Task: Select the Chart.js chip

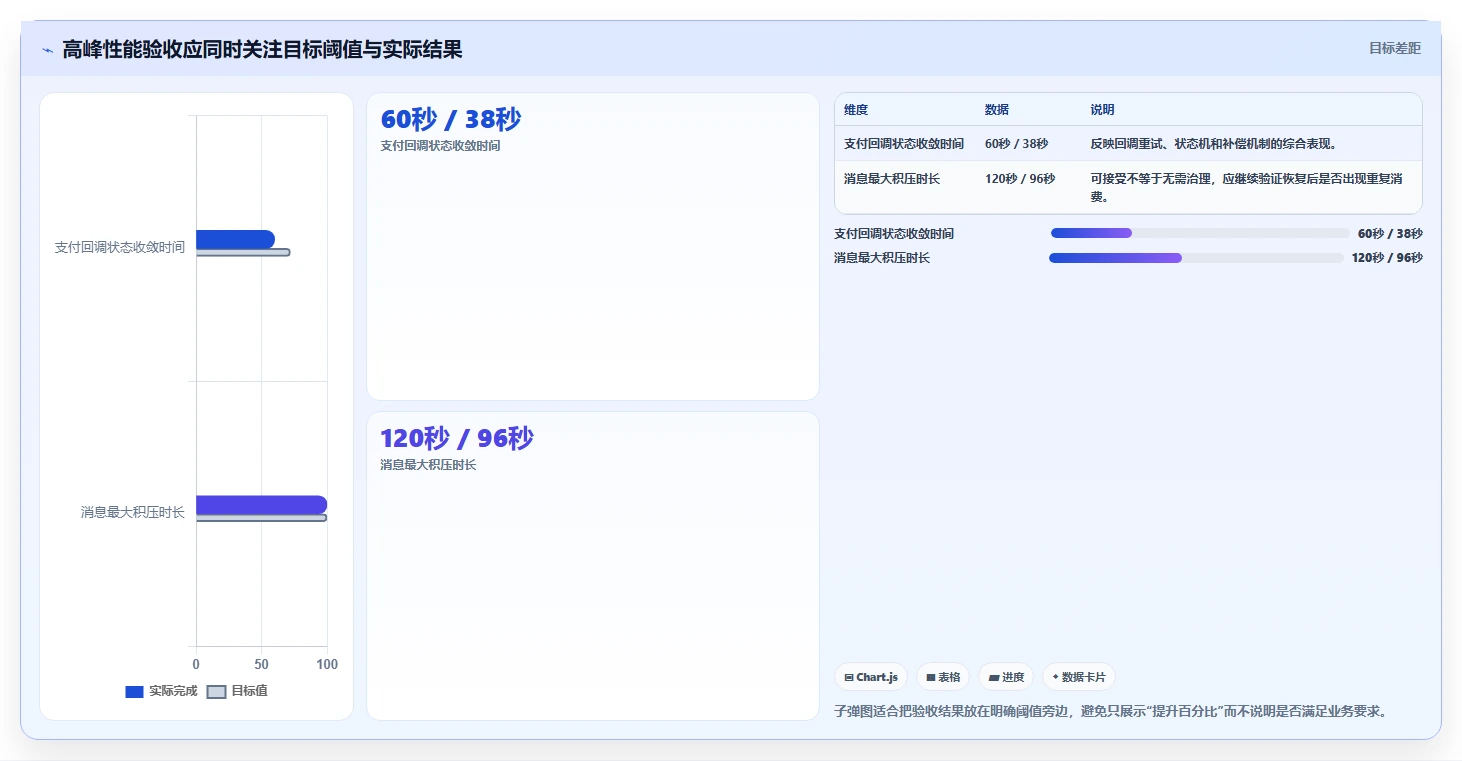Action: (x=871, y=677)
